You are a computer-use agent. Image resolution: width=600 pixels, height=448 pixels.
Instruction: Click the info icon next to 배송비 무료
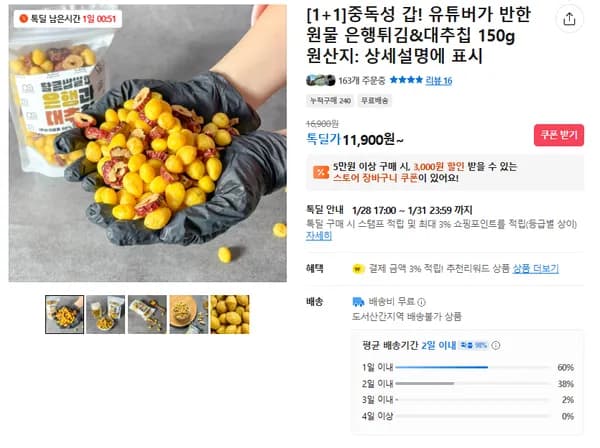coord(421,302)
